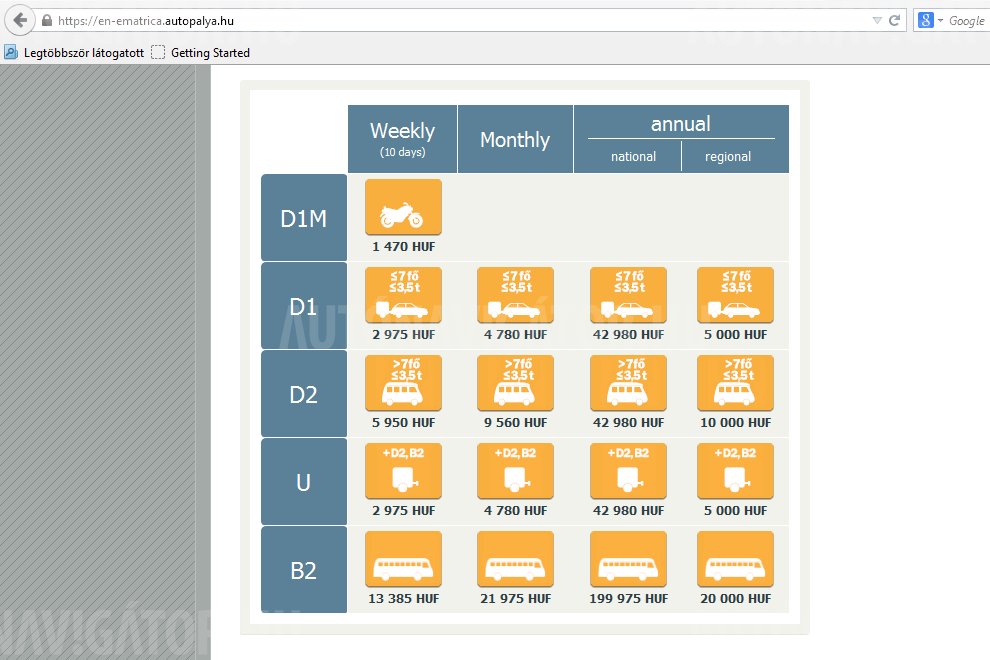This screenshot has height=660, width=990.
Task: Choose the D2 weekly minibus vignette
Action: coord(403,383)
